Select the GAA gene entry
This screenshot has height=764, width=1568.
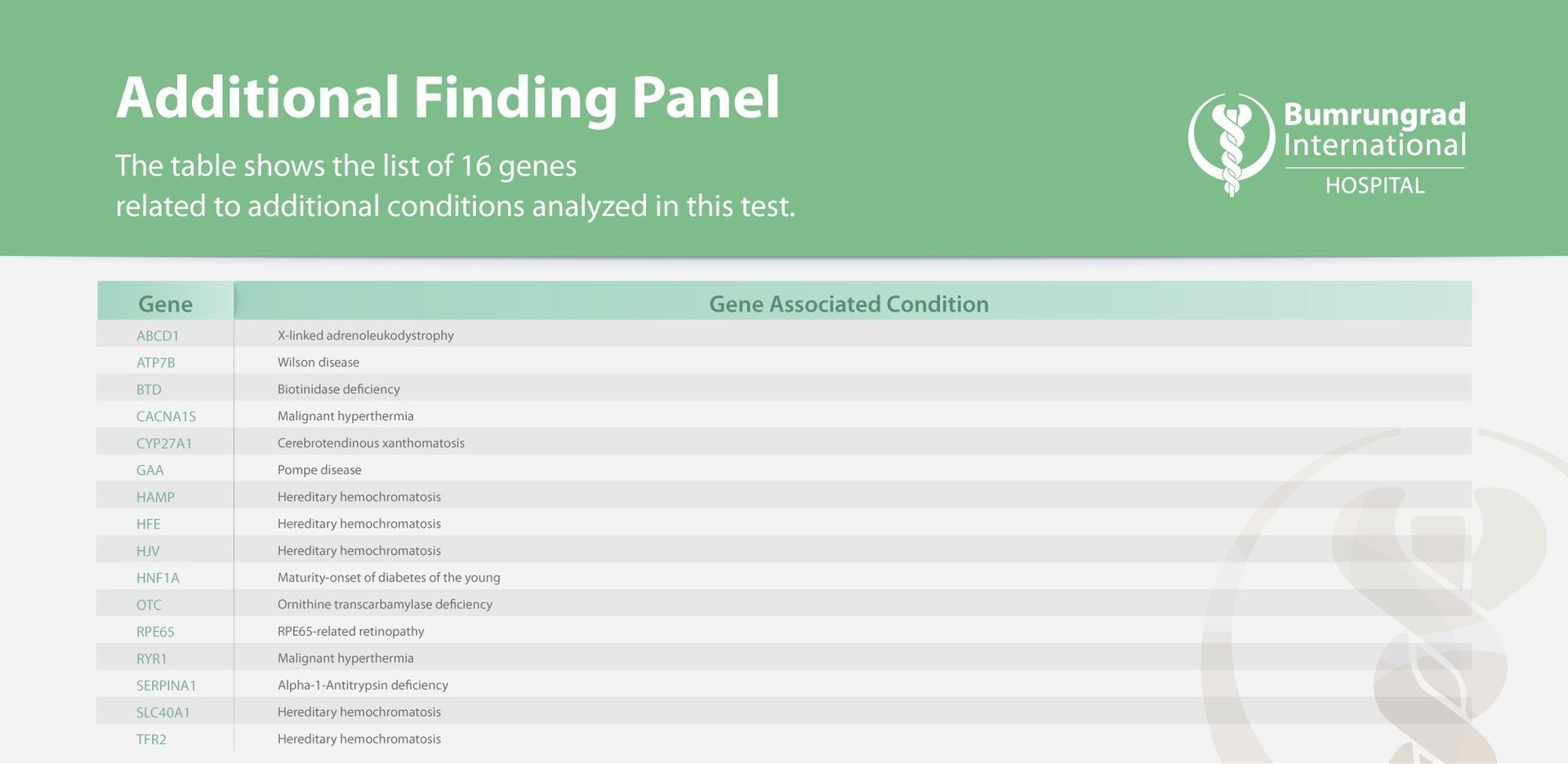click(x=149, y=470)
